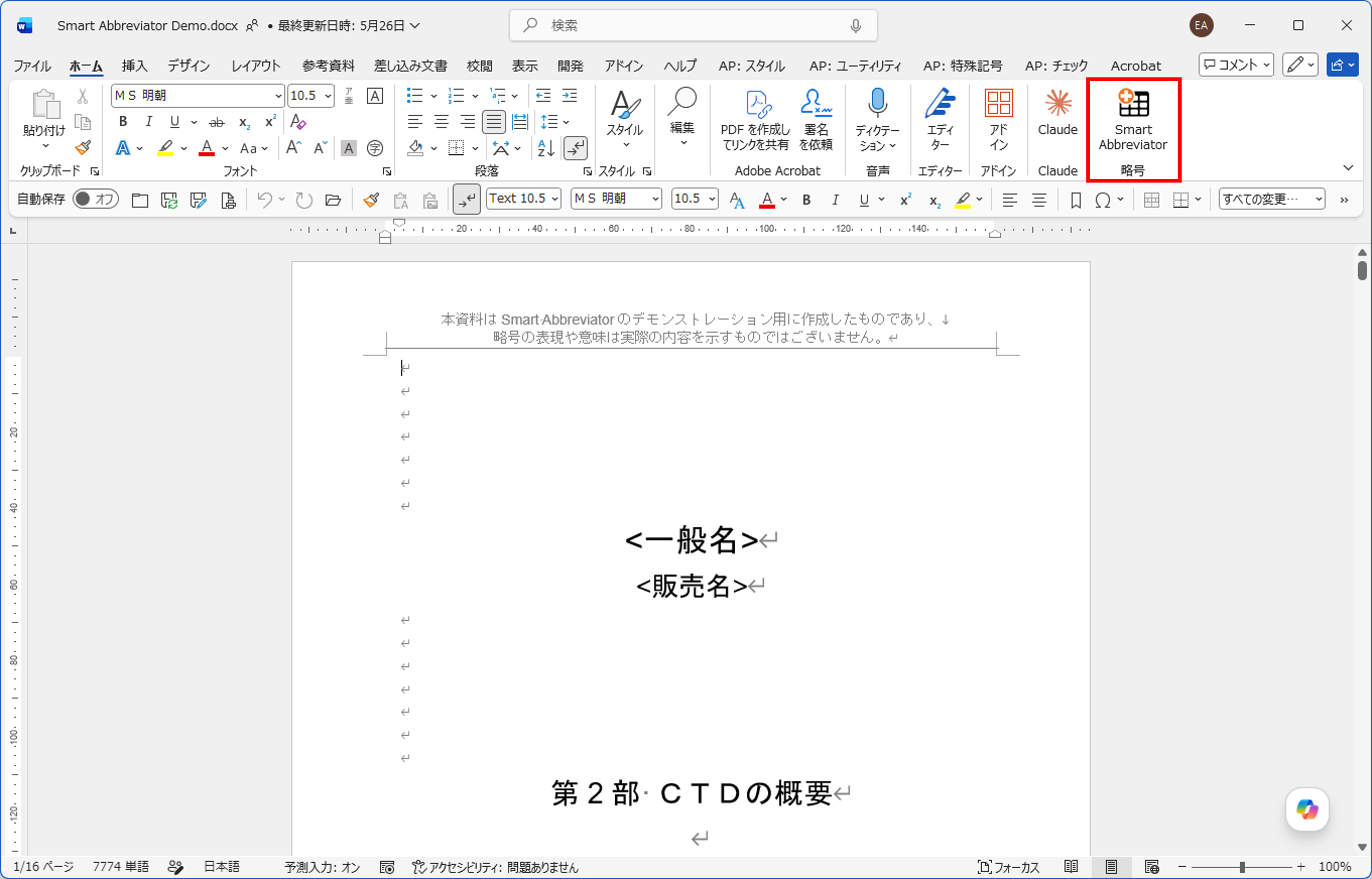Open アクセシビリティ checker in status bar
The height and width of the screenshot is (879, 1372).
click(x=496, y=867)
